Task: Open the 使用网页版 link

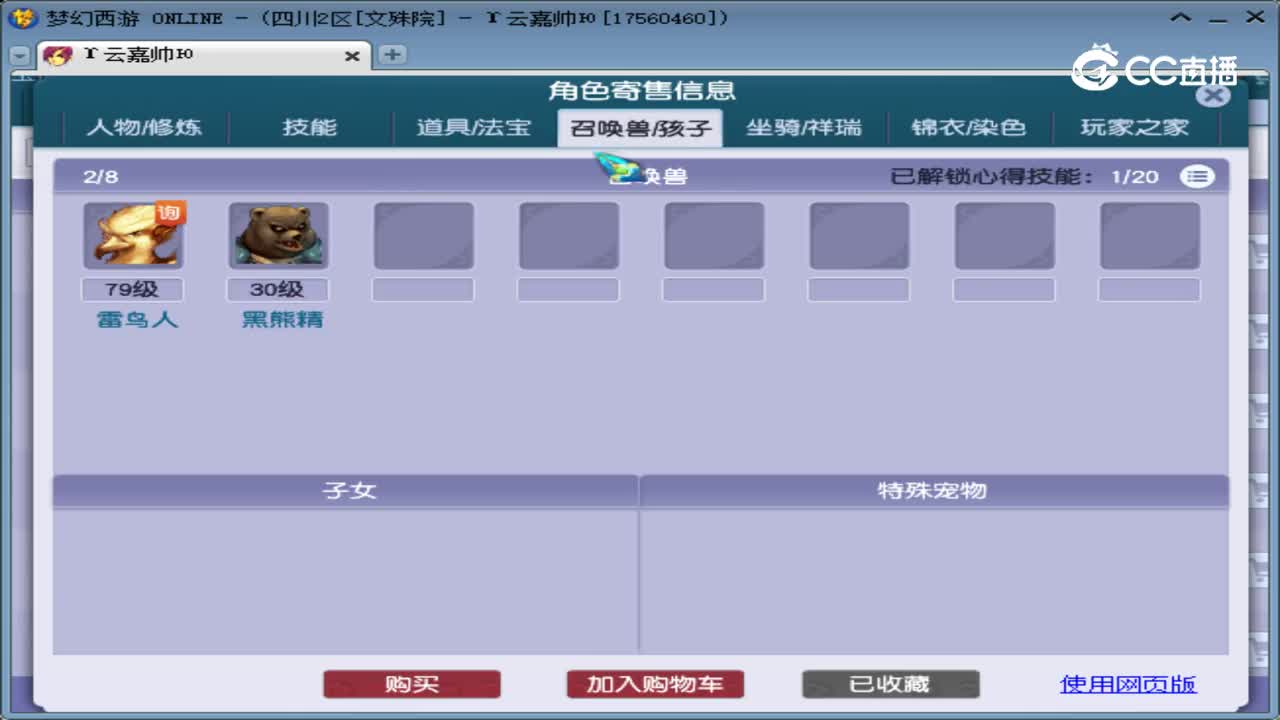Action: pos(1128,685)
